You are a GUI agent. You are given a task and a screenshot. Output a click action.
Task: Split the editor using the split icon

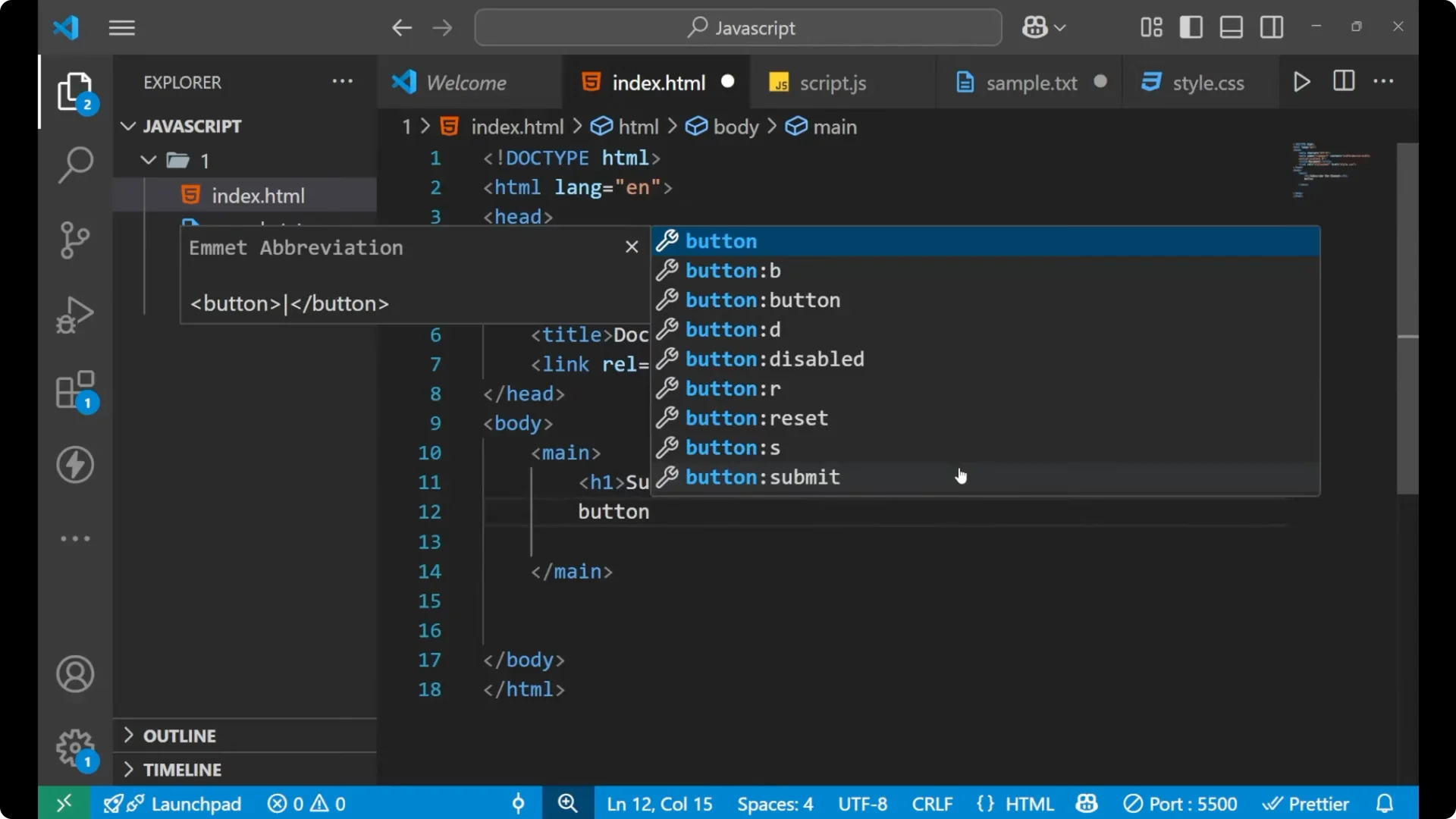coord(1343,81)
